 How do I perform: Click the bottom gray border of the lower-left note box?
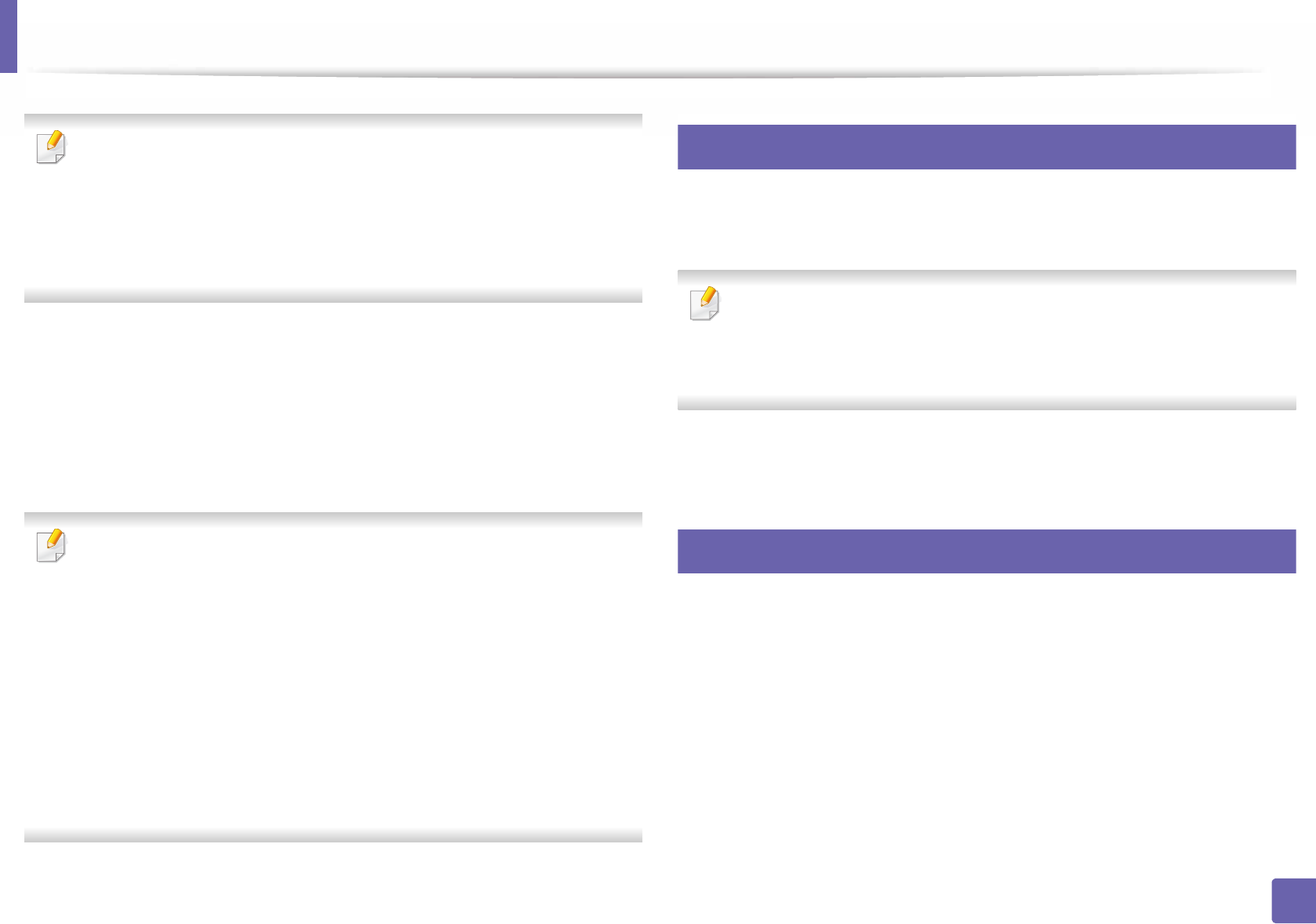click(x=333, y=835)
